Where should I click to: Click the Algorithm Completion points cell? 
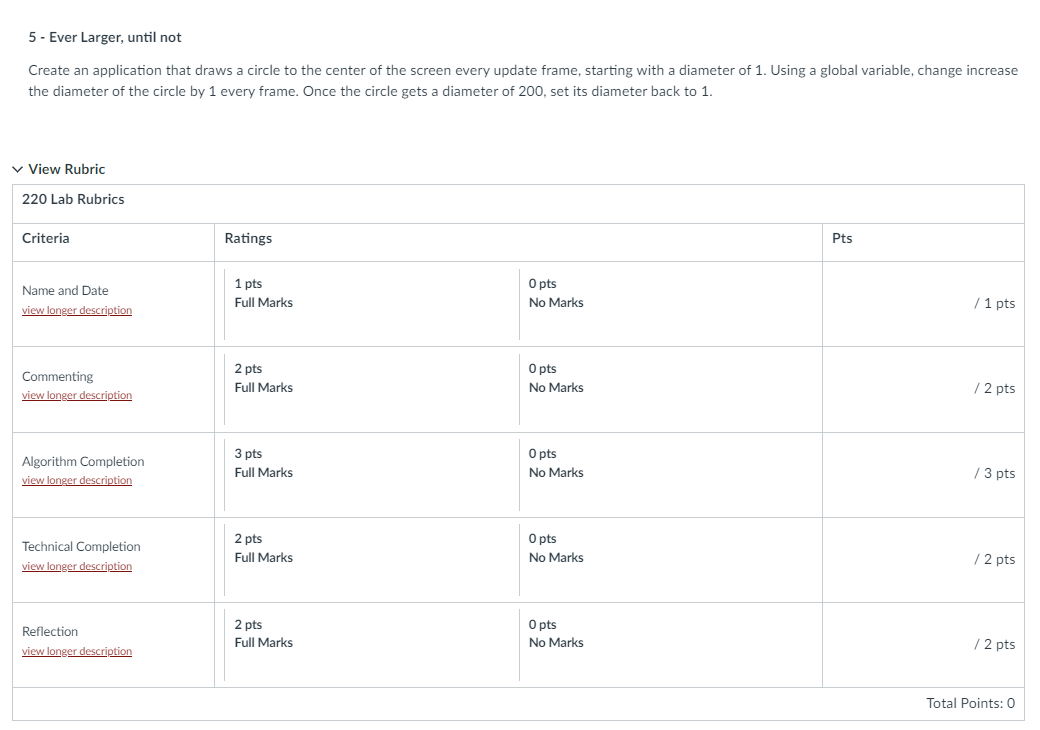923,474
